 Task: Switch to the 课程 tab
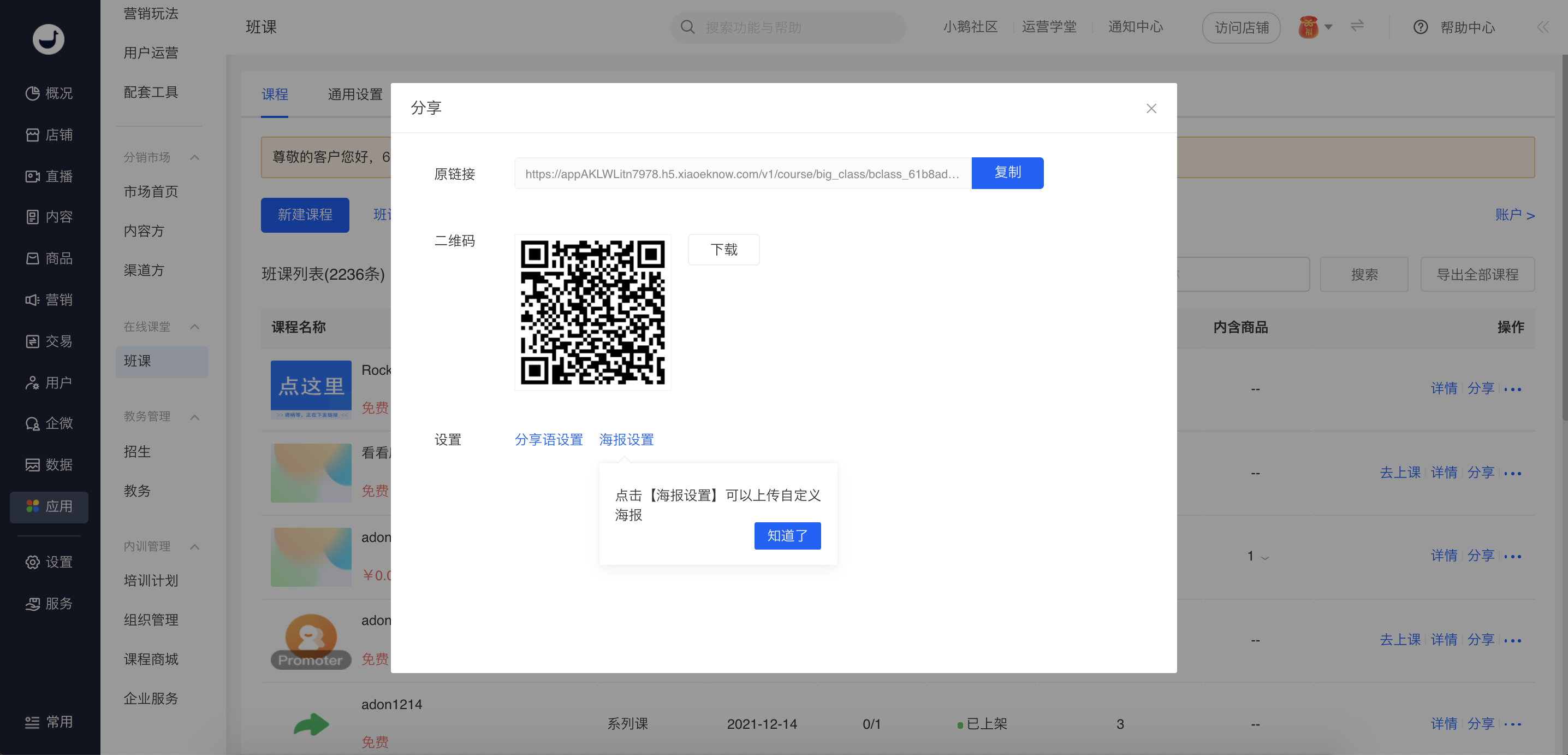tap(275, 95)
